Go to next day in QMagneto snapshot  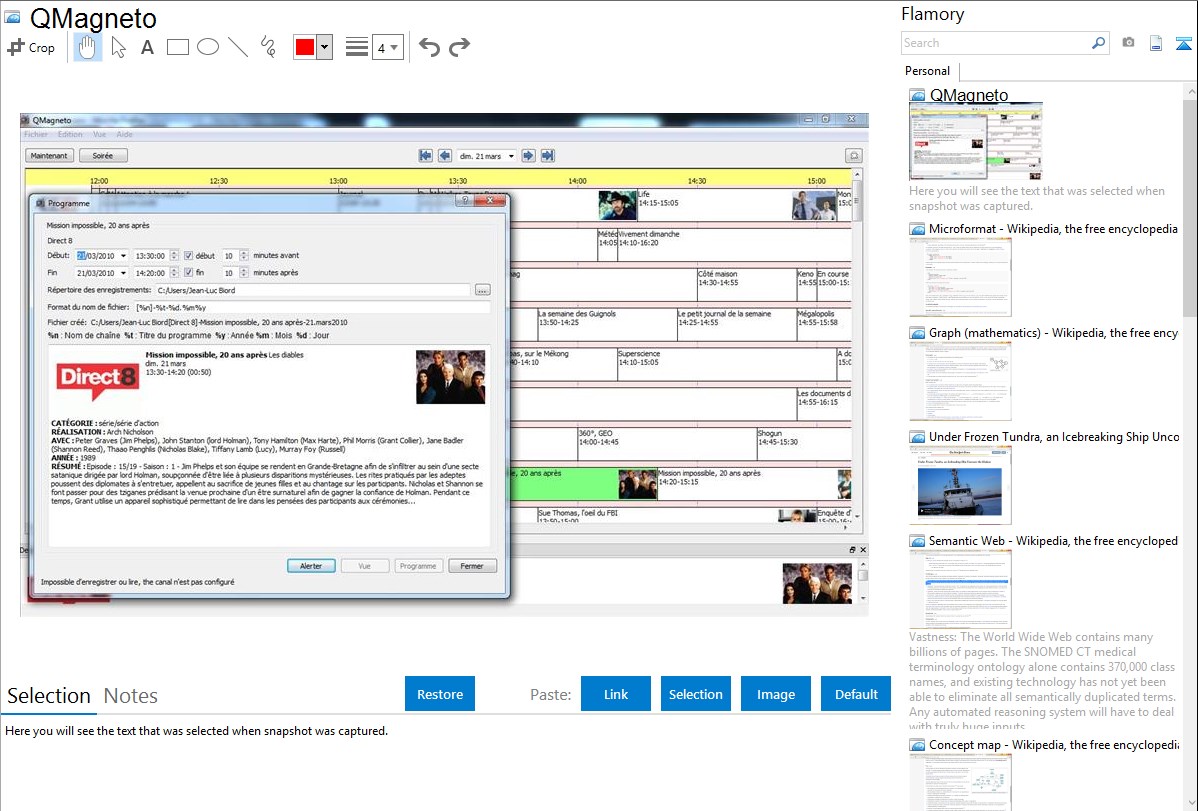528,156
